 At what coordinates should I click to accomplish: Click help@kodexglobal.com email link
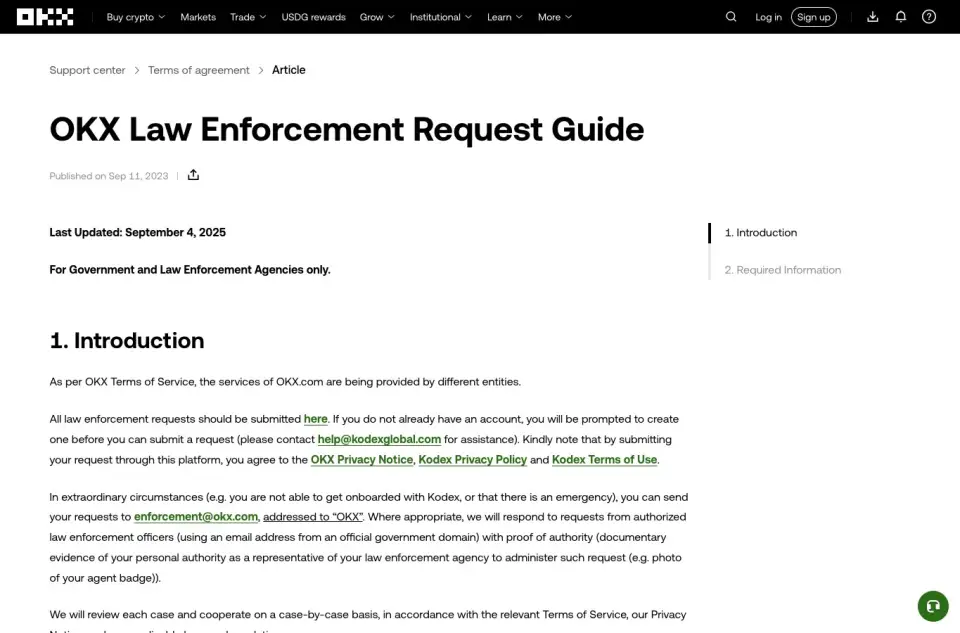380,440
